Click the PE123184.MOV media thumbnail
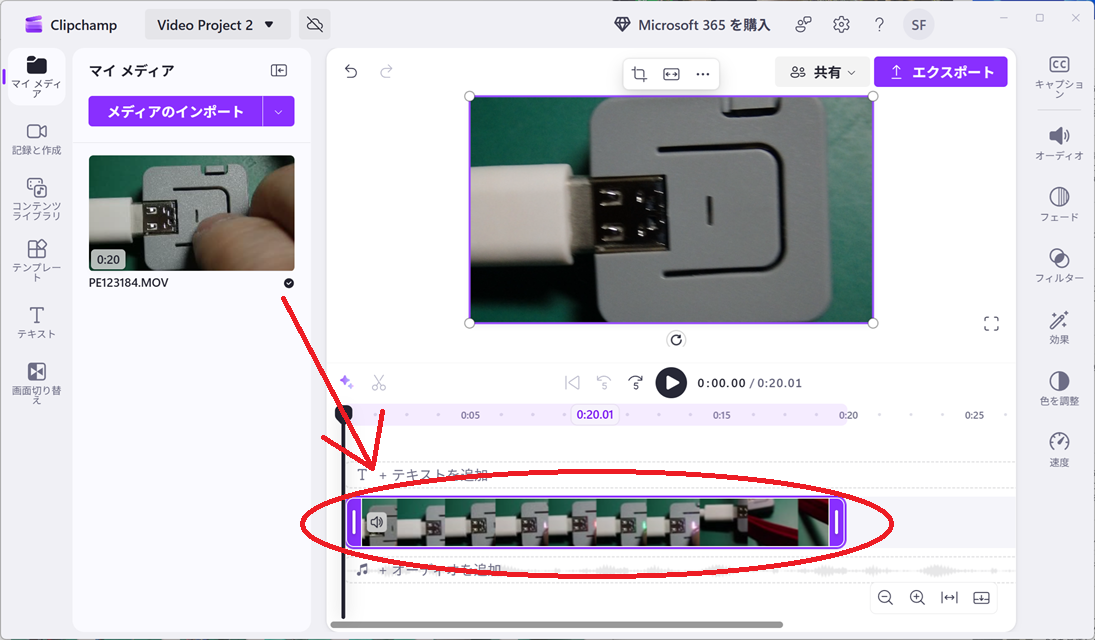The image size is (1095, 640). (x=191, y=213)
